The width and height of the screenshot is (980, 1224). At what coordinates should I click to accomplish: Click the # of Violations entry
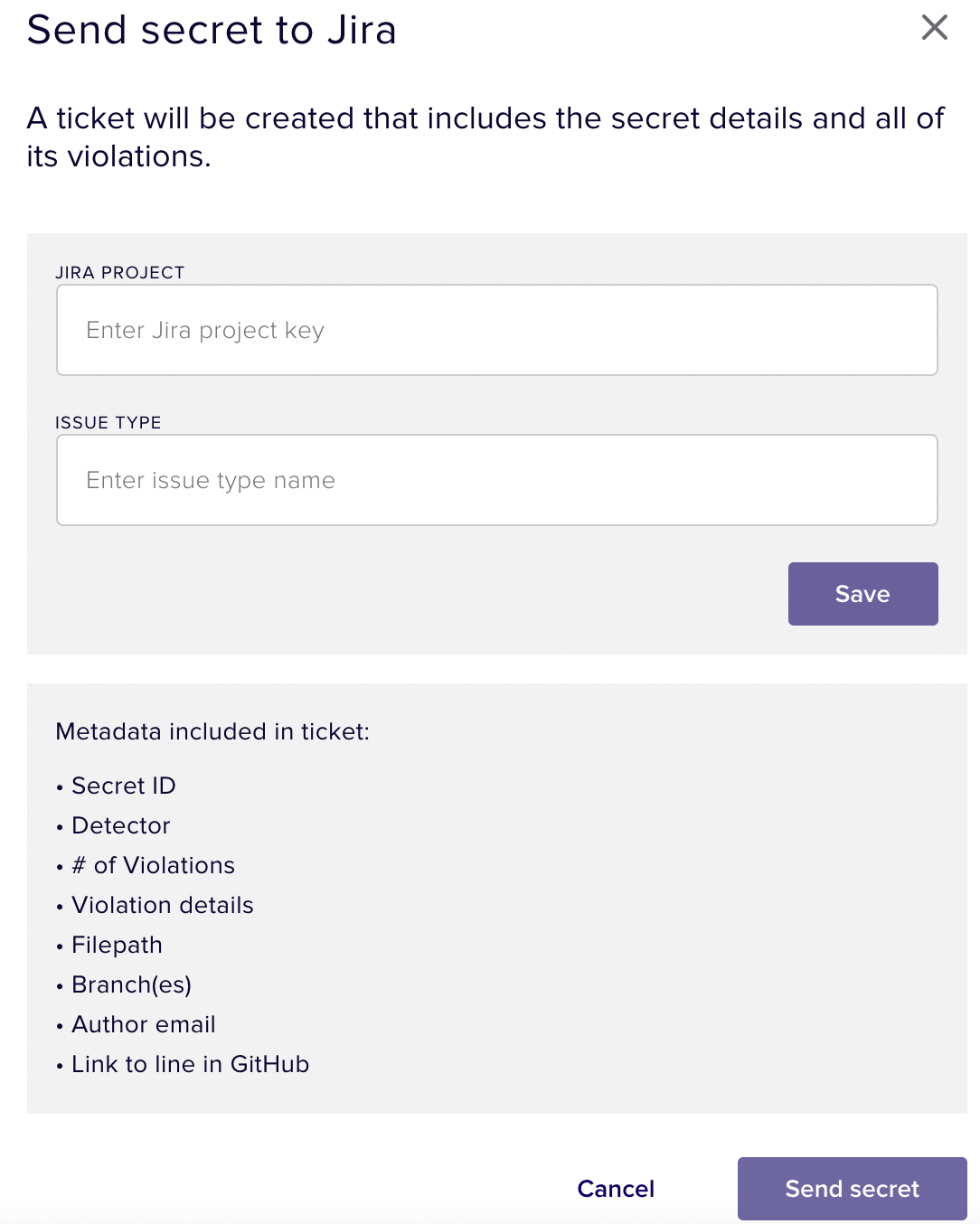154,865
